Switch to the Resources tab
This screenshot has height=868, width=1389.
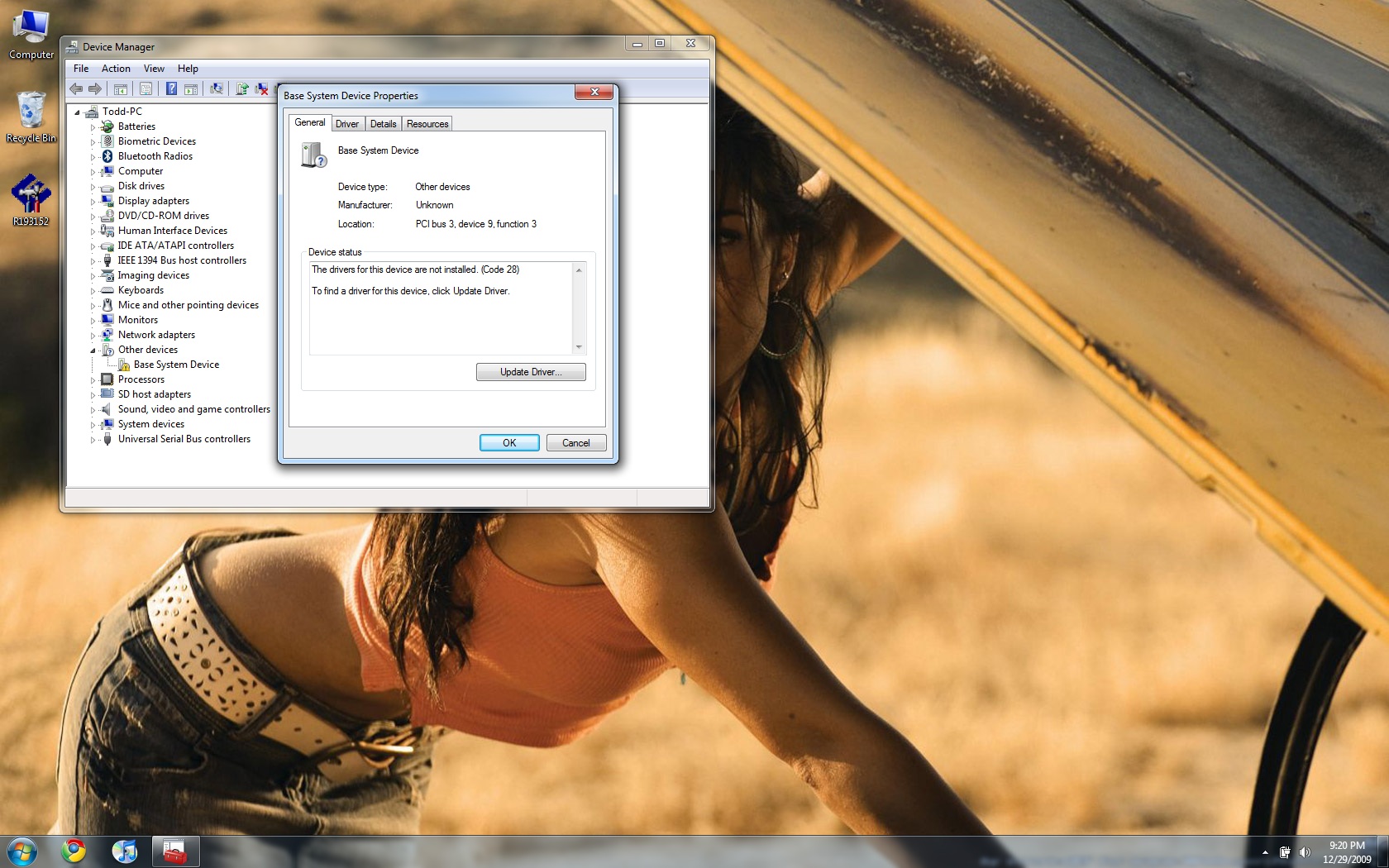427,124
